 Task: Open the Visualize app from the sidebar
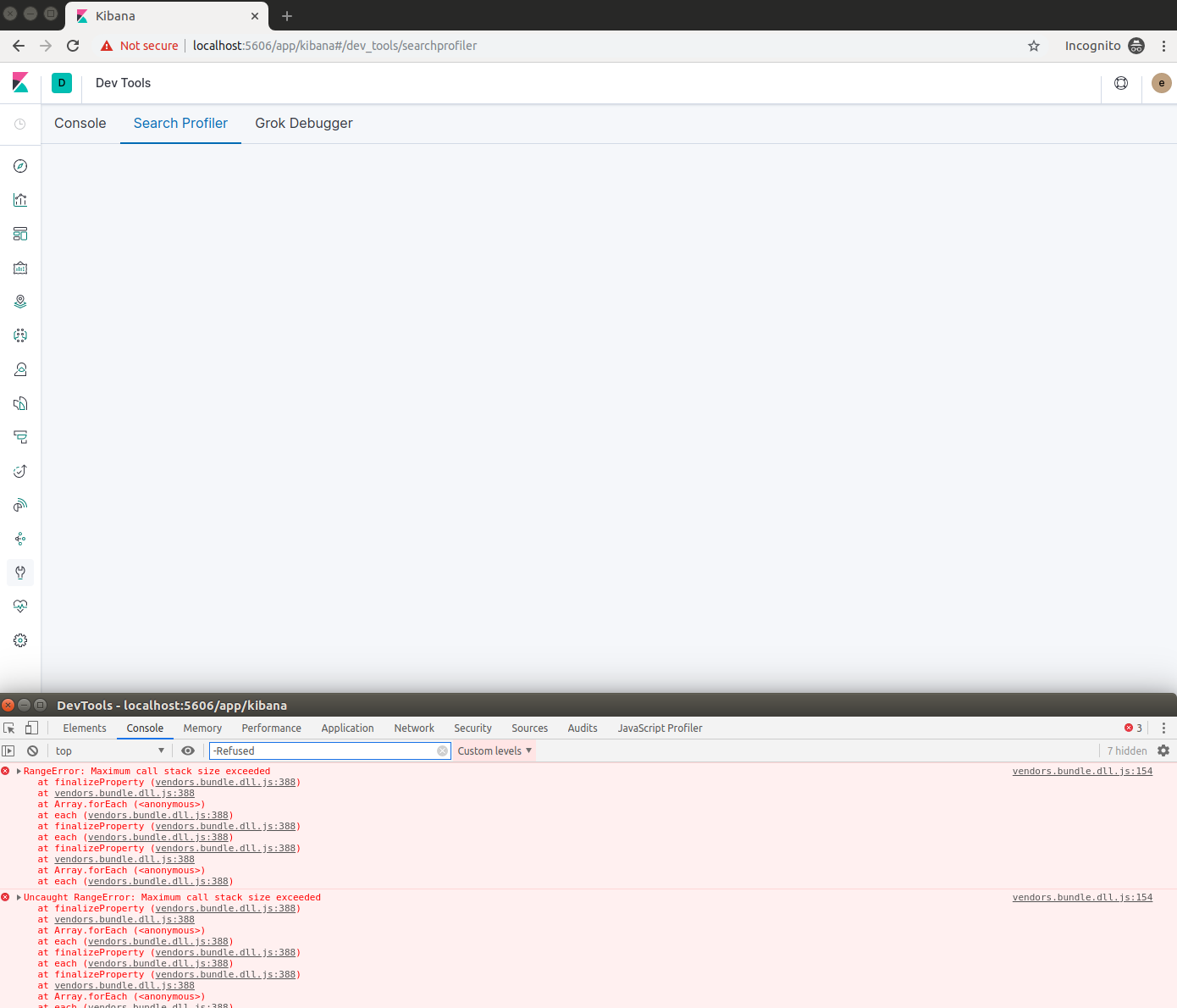point(20,200)
